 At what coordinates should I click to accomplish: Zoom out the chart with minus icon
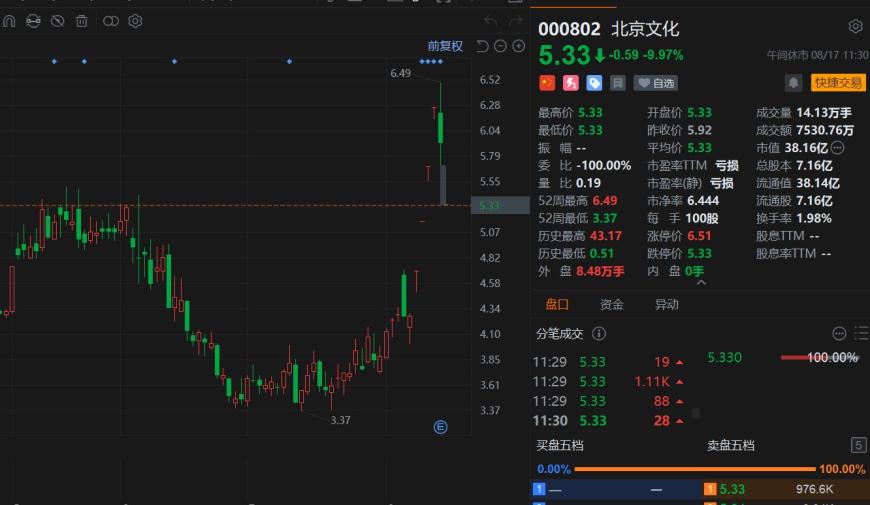[x=500, y=46]
